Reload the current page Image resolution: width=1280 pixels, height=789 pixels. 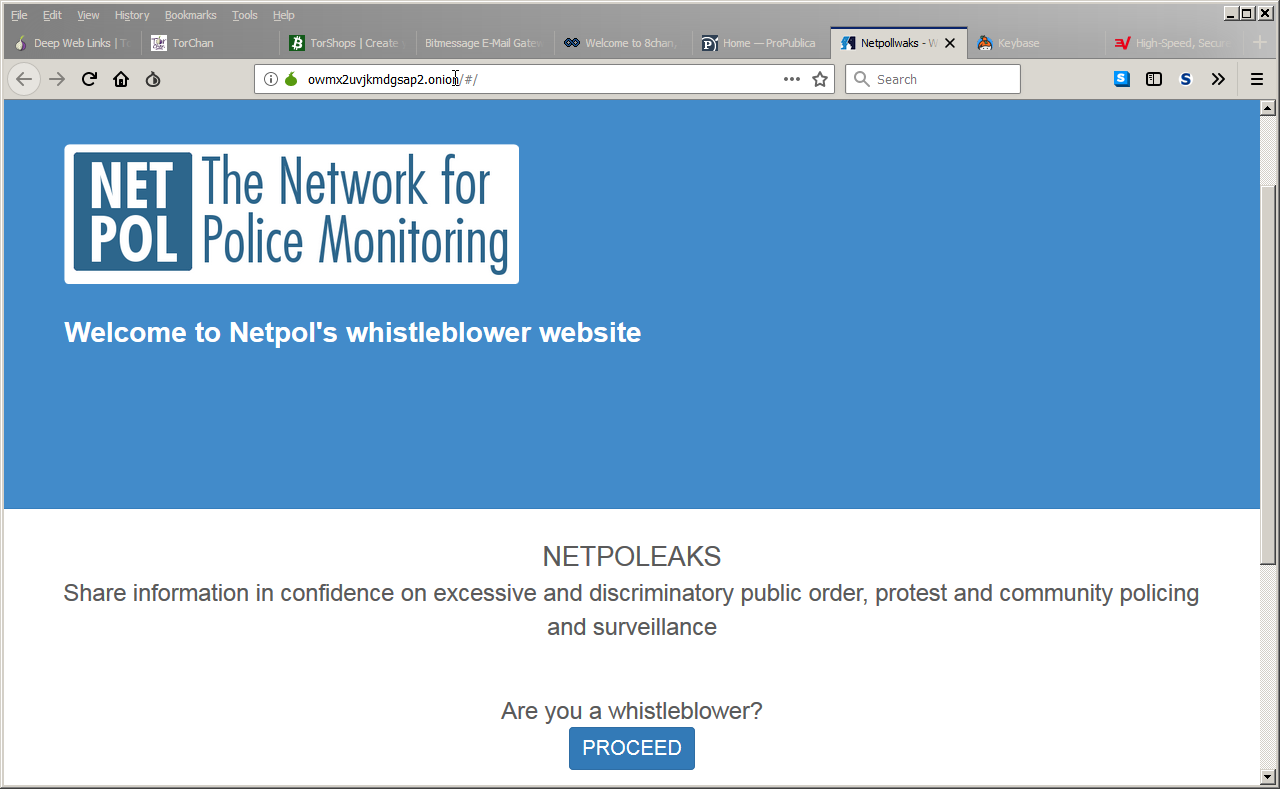tap(89, 79)
